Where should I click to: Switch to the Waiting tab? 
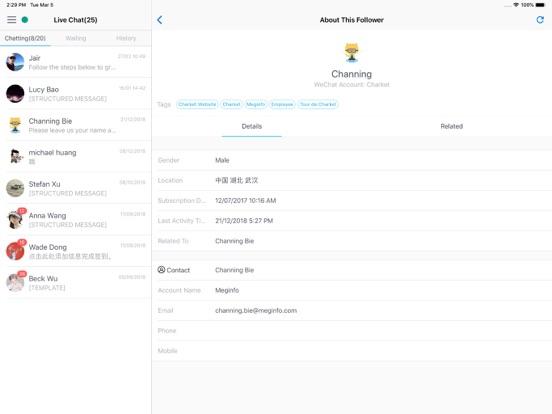tap(76, 38)
